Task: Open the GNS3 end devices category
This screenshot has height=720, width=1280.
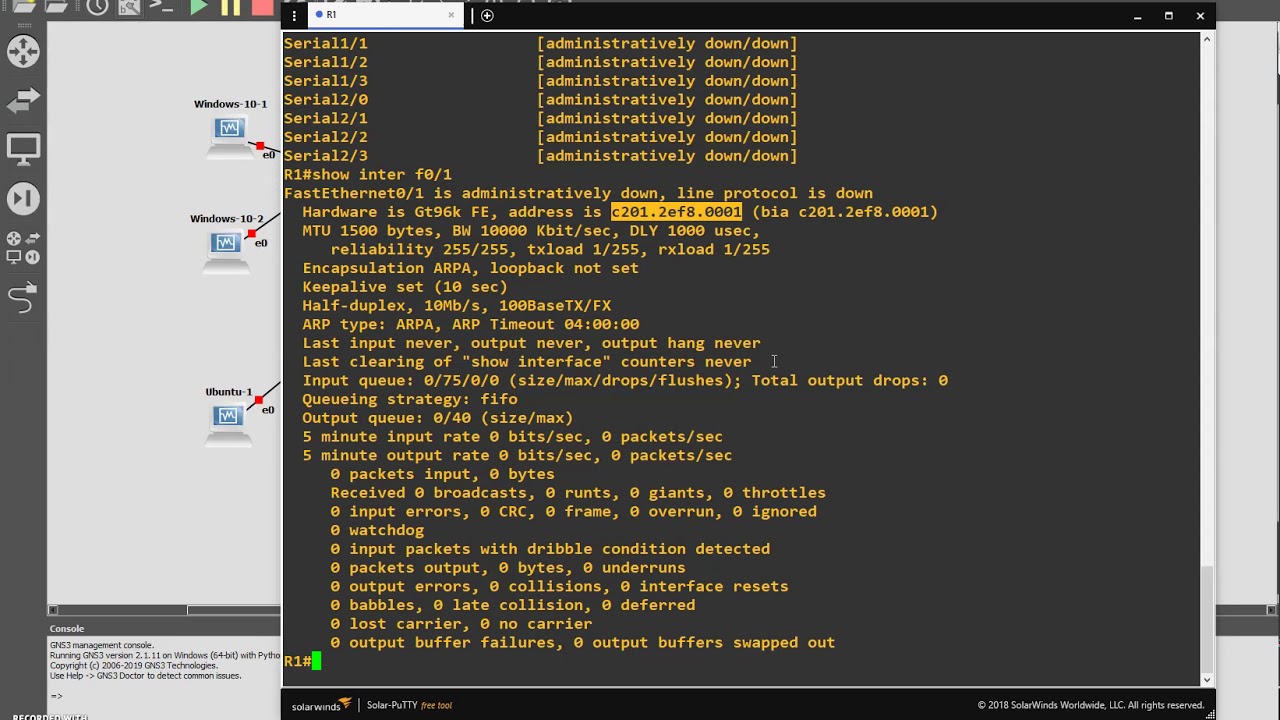Action: pos(23,150)
